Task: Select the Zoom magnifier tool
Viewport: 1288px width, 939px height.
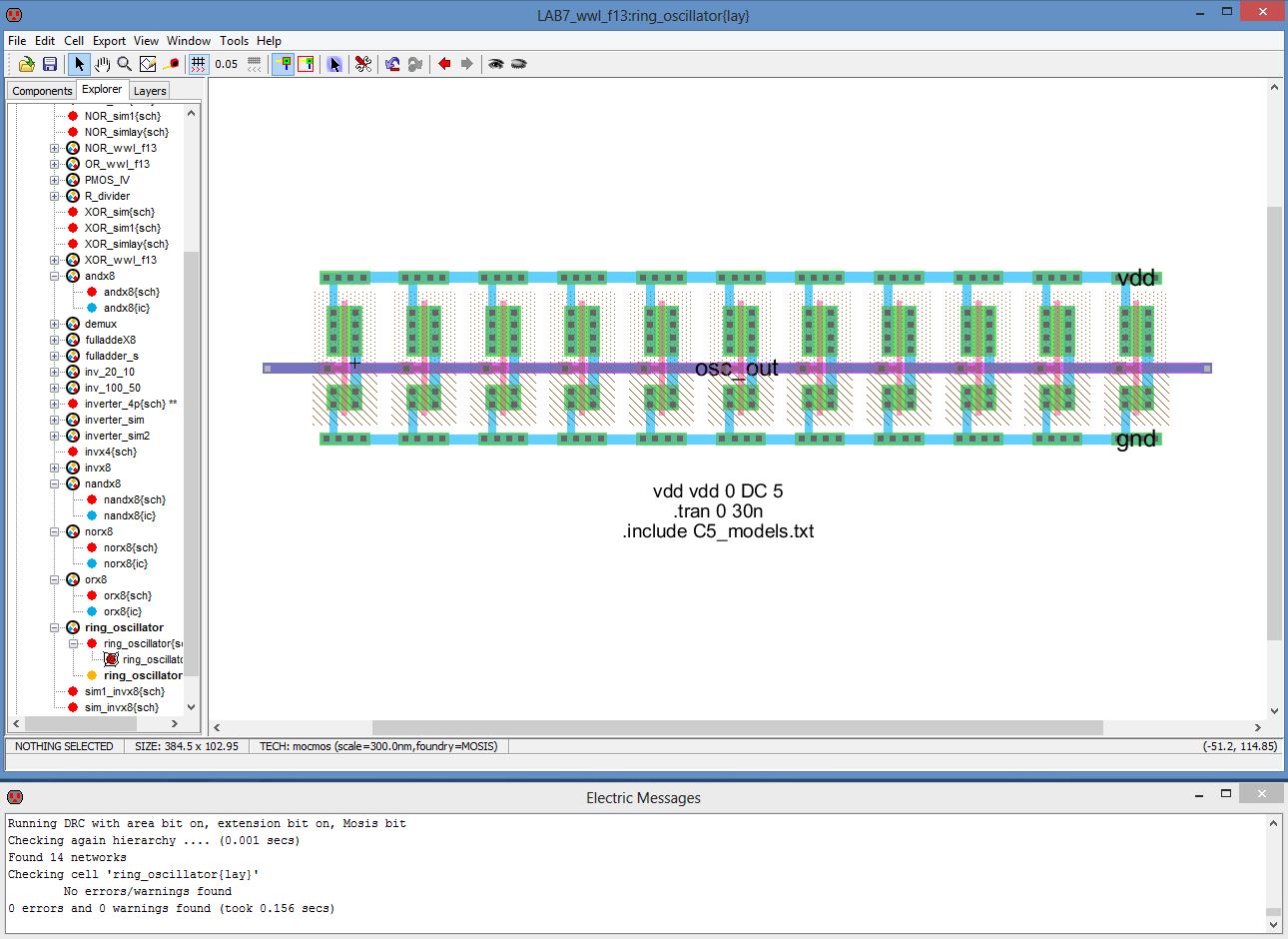Action: [125, 64]
